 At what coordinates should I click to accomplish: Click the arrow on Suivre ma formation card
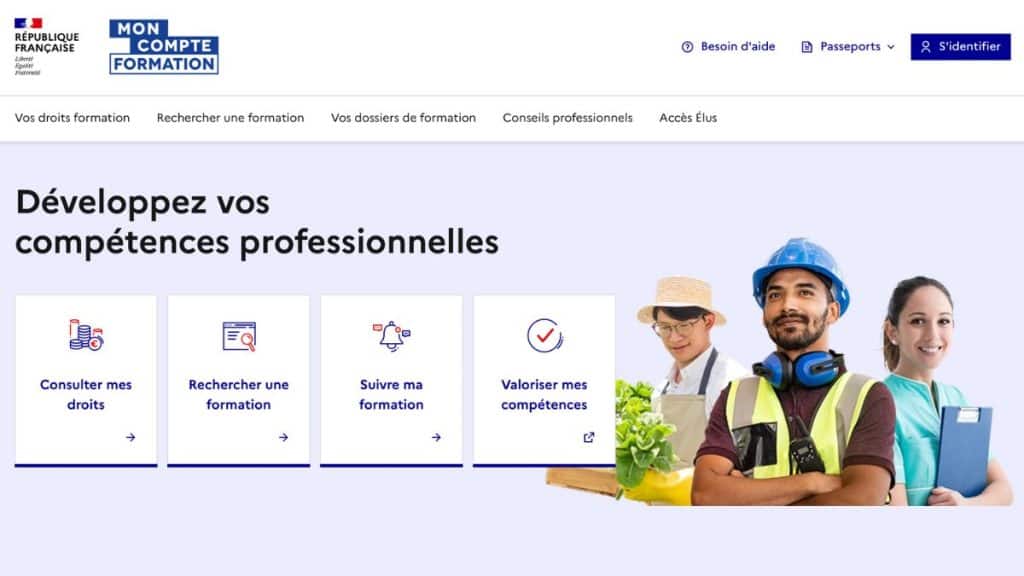(436, 438)
